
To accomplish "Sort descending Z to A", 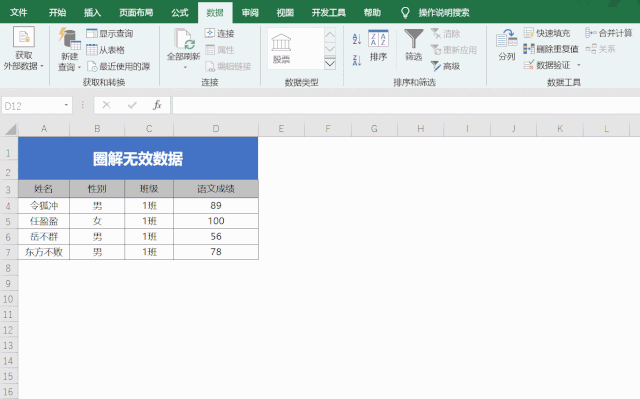I will 357,60.
